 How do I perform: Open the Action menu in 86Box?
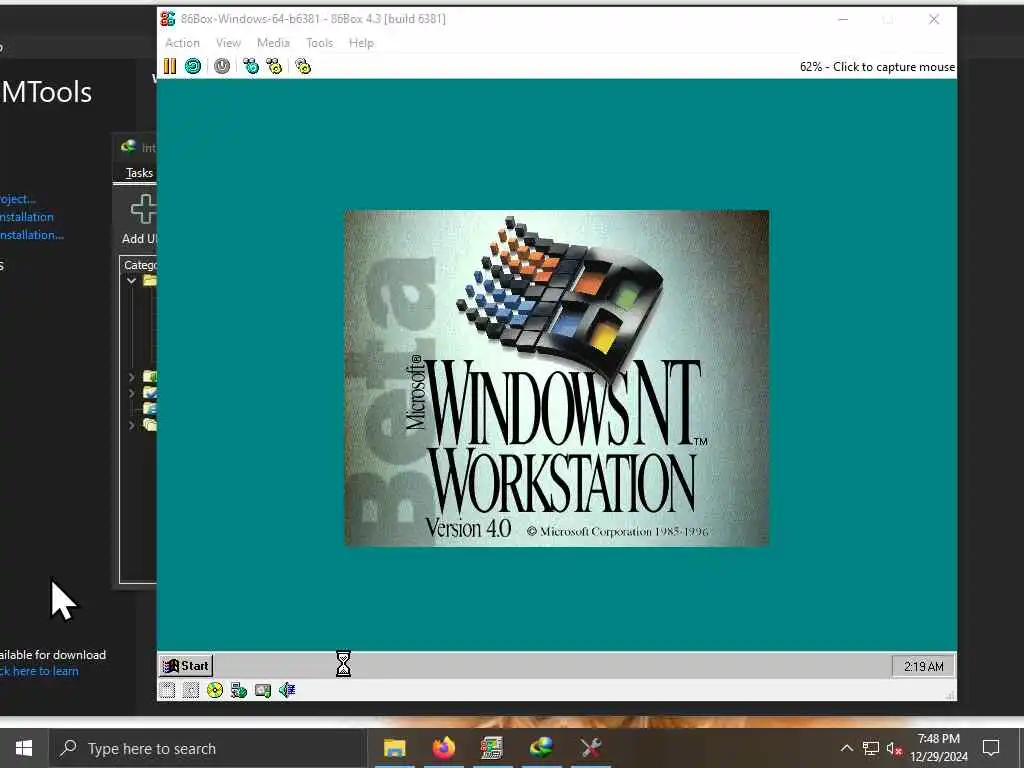coord(182,43)
